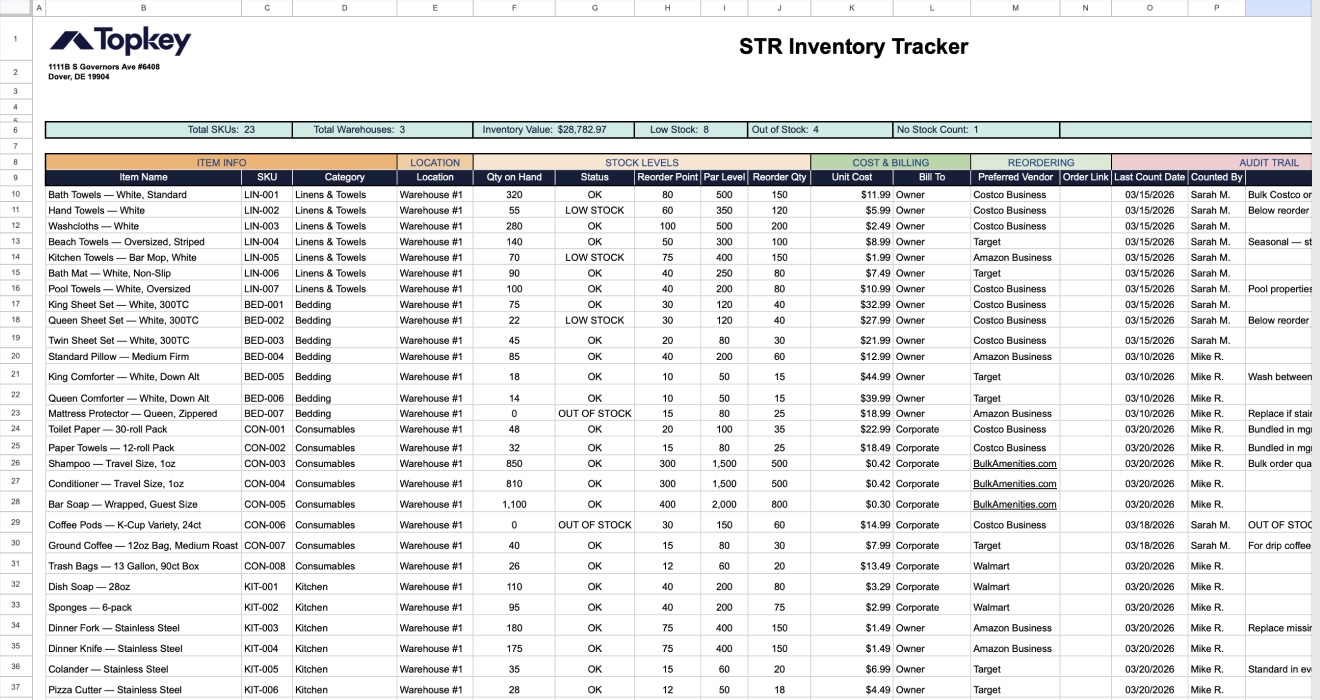1320x700 pixels.
Task: Click the 'Out of Stock: 4' cell
Action: [x=820, y=130]
